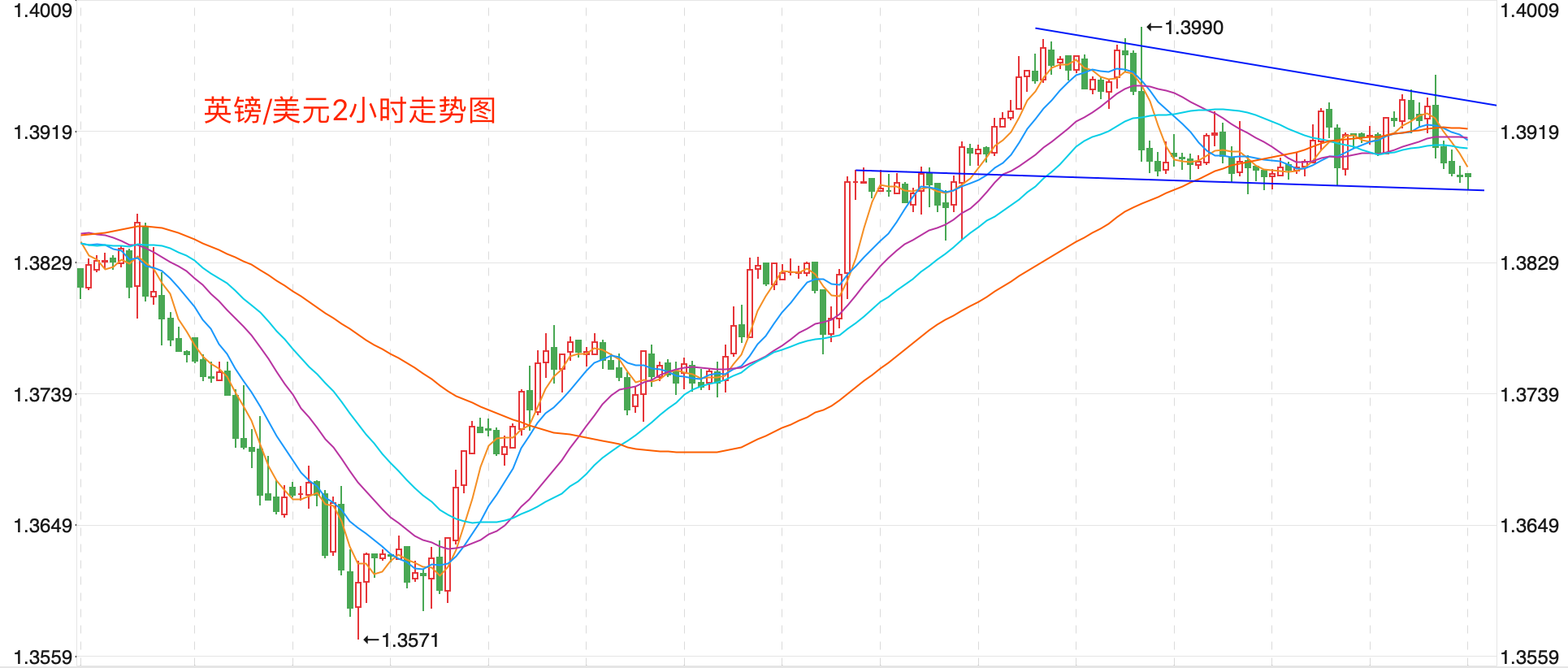Select the 1.3829 label on left axis

[43, 263]
